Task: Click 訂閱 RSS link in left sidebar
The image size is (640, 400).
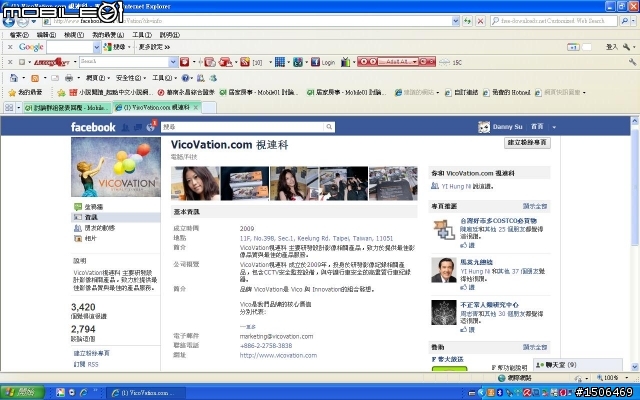Action: pos(86,364)
